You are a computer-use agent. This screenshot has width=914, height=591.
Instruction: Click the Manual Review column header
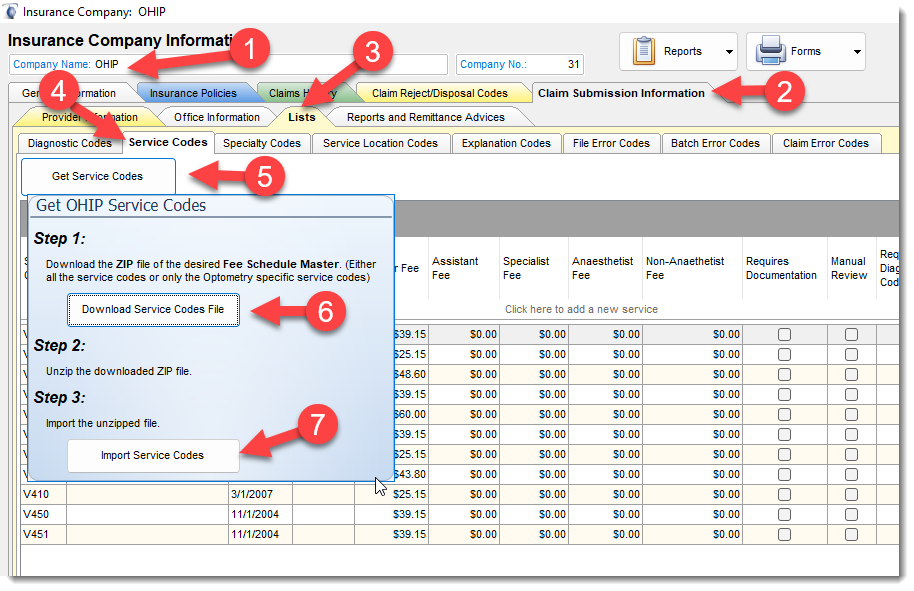point(852,268)
